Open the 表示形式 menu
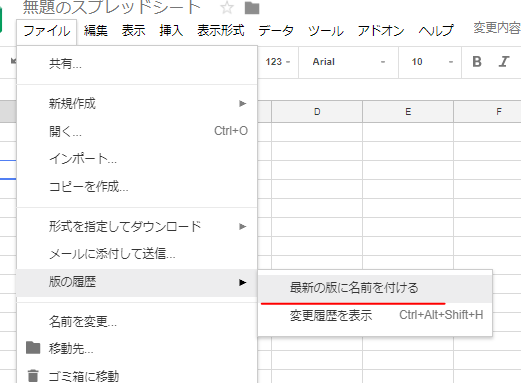Image resolution: width=521 pixels, height=383 pixels. coord(221,31)
